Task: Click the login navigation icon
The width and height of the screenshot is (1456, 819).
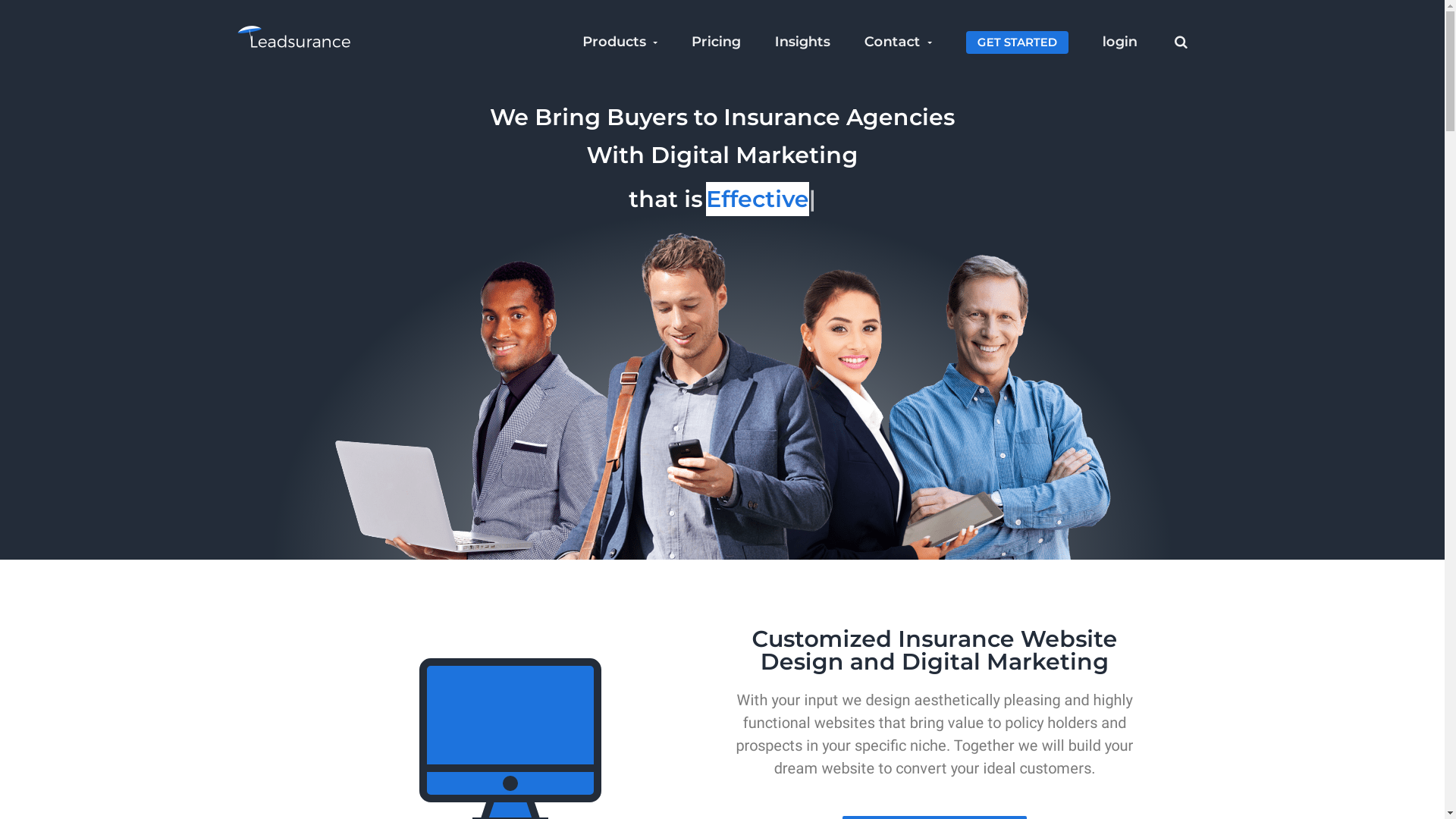Action: click(1119, 41)
